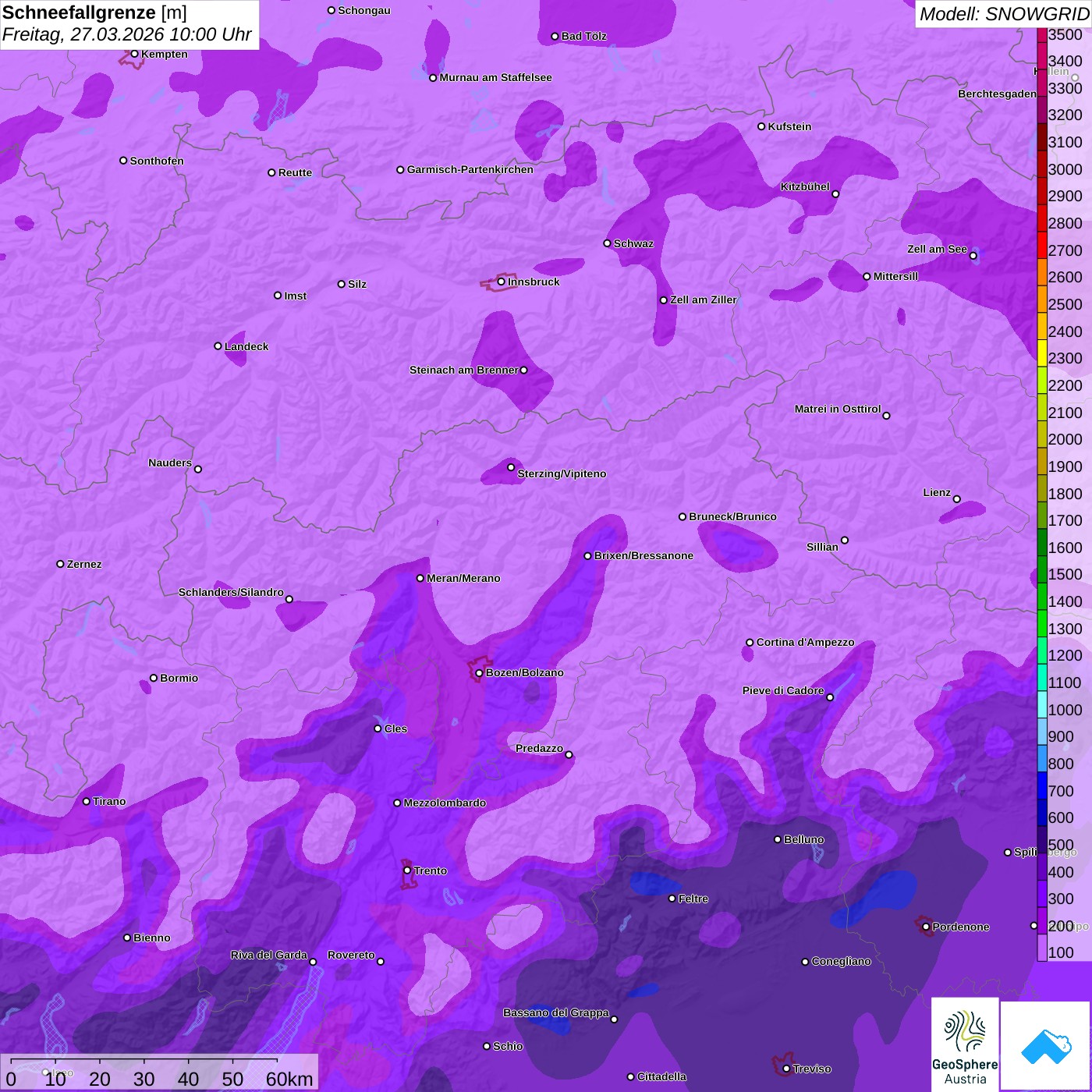Click the Schwaz marker dot
The width and height of the screenshot is (1092, 1092).
click(x=607, y=243)
